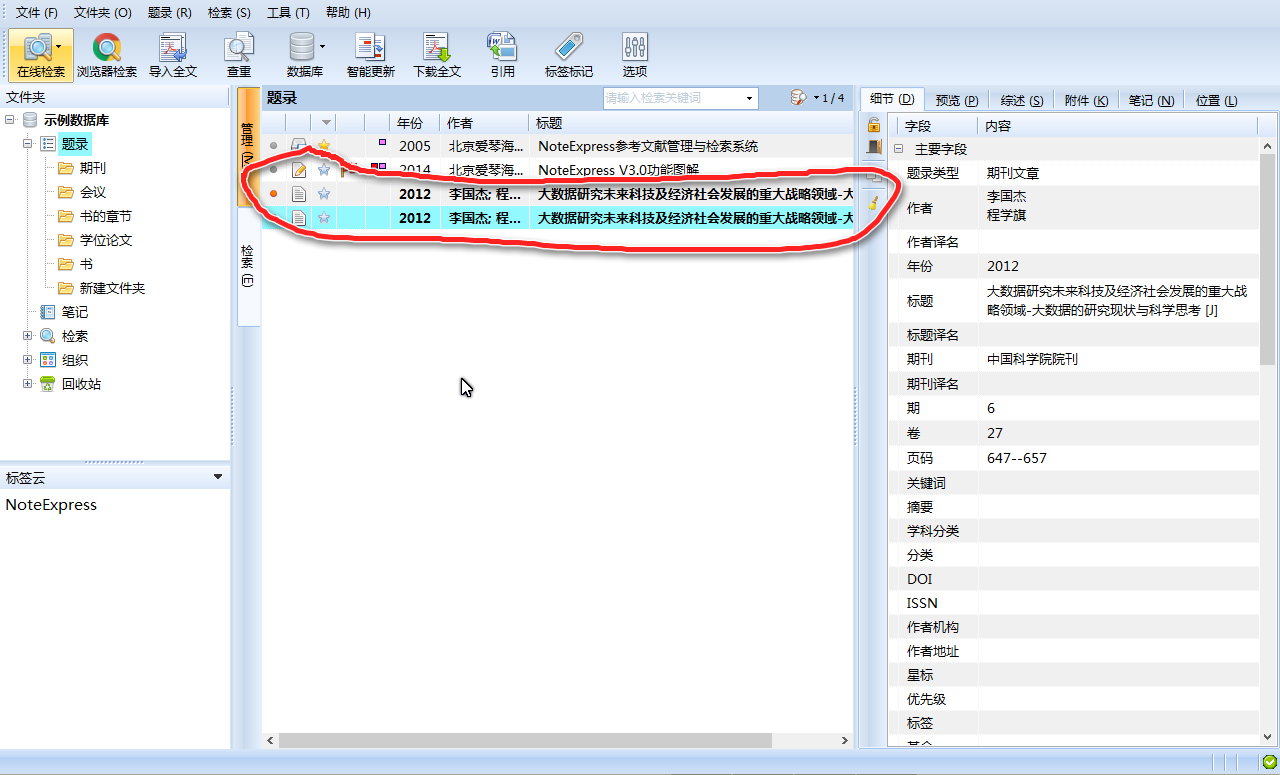Select the vertical 检索 side tab
This screenshot has height=775, width=1280.
coord(248,266)
